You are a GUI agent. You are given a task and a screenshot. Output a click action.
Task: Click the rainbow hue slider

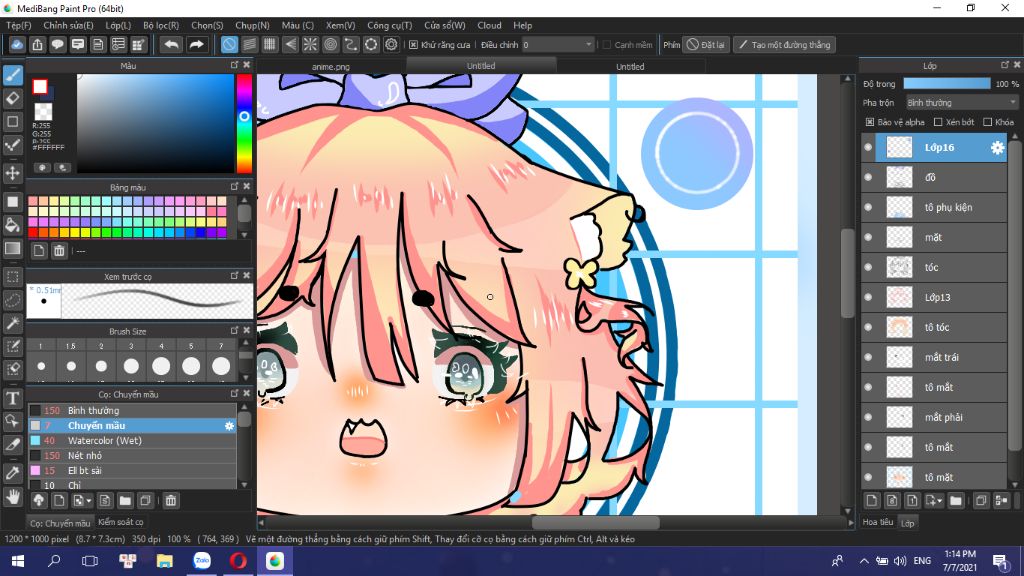[x=244, y=123]
